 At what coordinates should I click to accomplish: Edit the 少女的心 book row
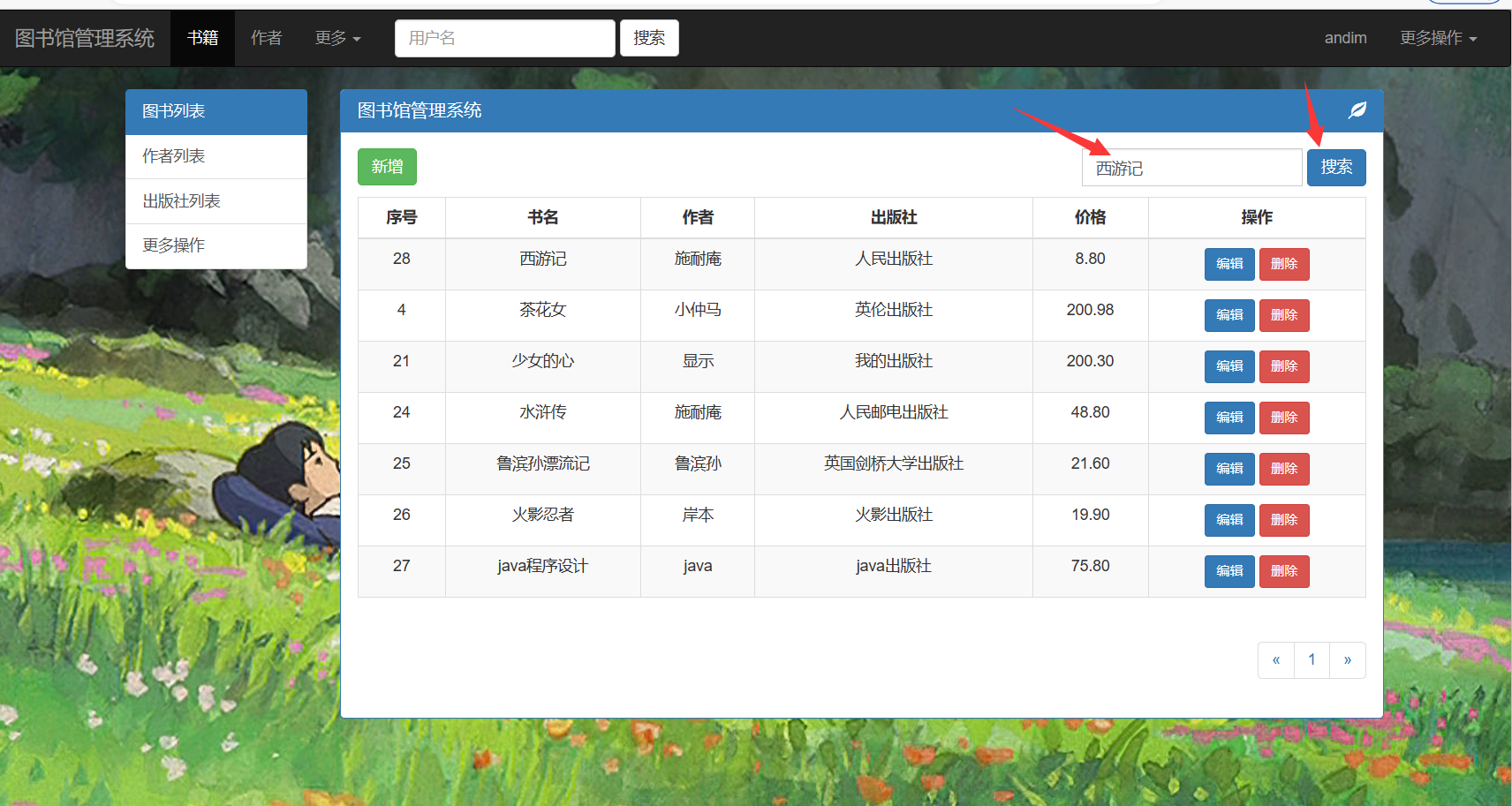pyautogui.click(x=1229, y=366)
